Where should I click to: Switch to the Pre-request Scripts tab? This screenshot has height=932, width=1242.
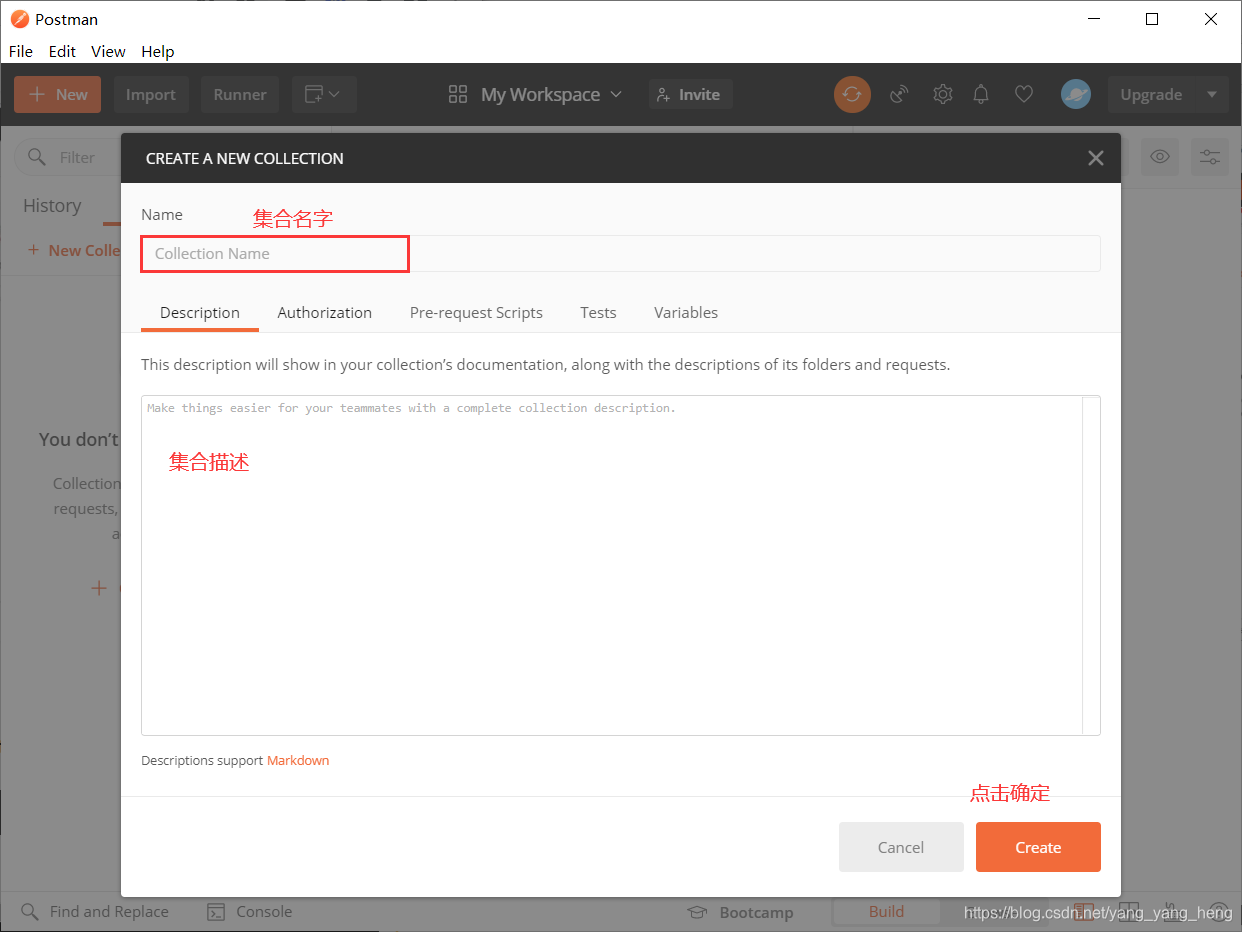pos(476,312)
